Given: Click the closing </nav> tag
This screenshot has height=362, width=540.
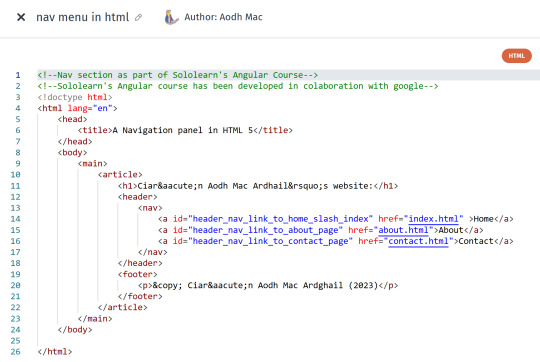Looking at the screenshot, I should point(153,252).
